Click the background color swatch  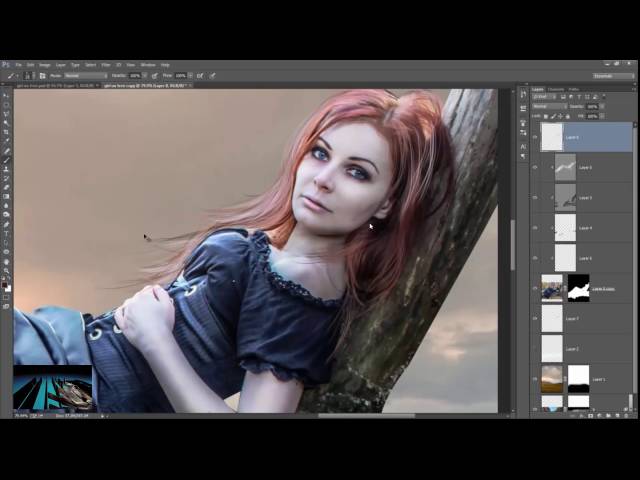(8, 289)
